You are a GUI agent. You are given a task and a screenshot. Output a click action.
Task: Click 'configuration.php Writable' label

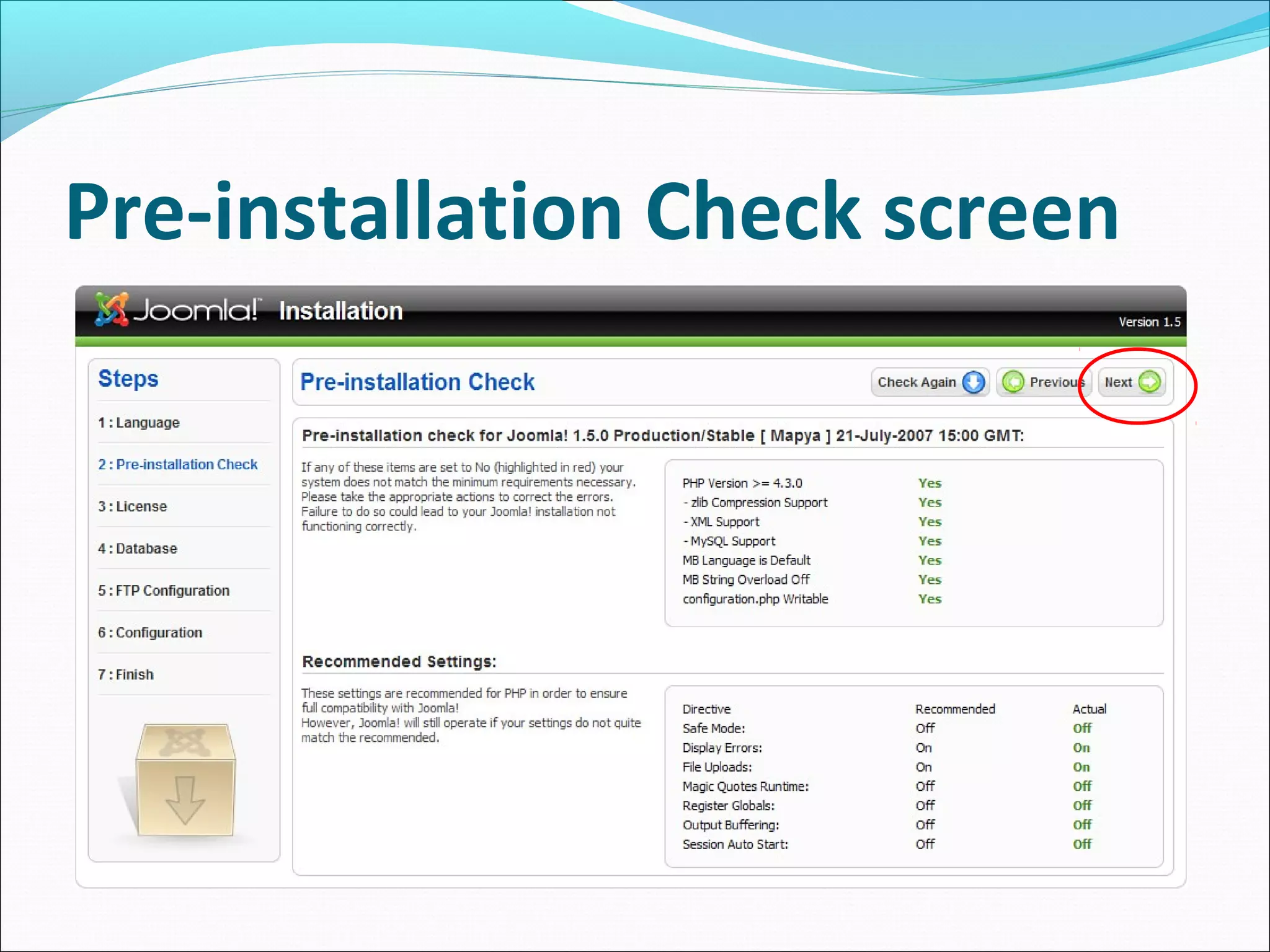pos(755,599)
